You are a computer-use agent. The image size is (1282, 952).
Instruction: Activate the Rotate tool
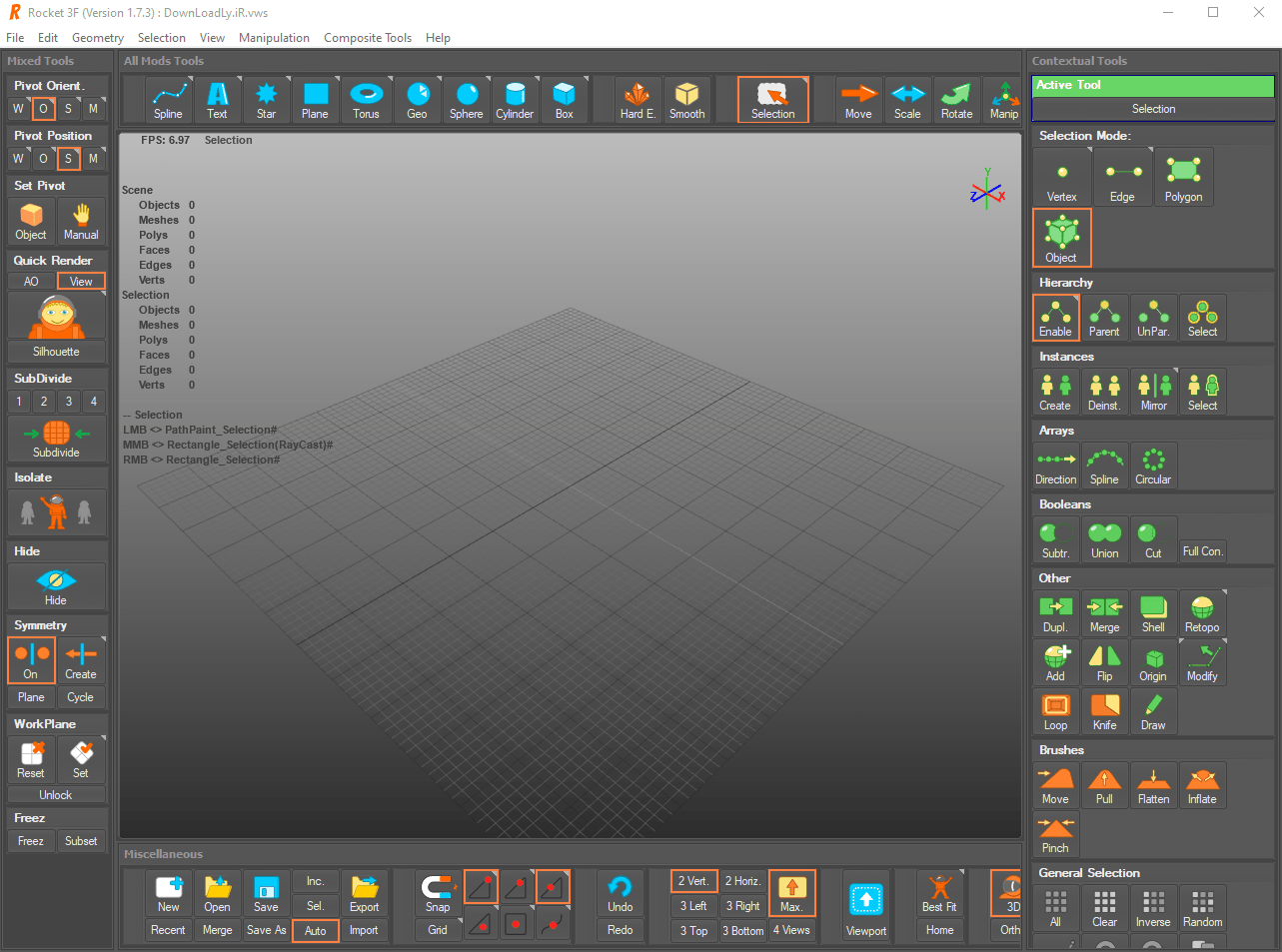pos(956,100)
